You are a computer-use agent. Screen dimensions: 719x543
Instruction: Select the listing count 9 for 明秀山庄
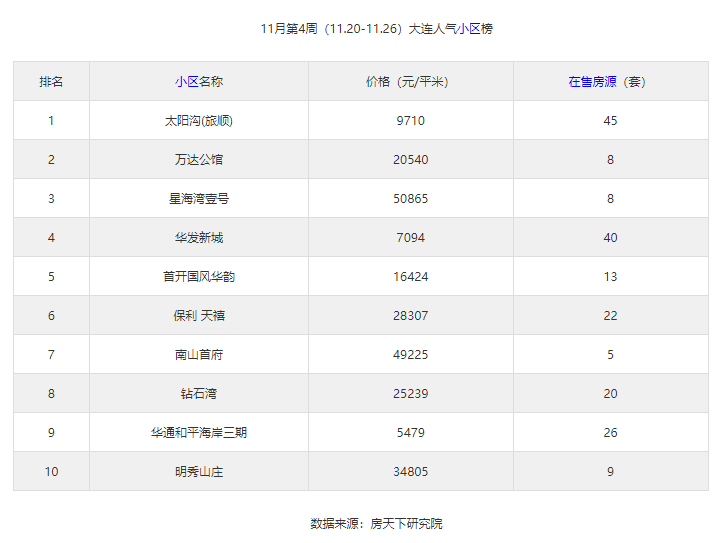[x=610, y=471]
